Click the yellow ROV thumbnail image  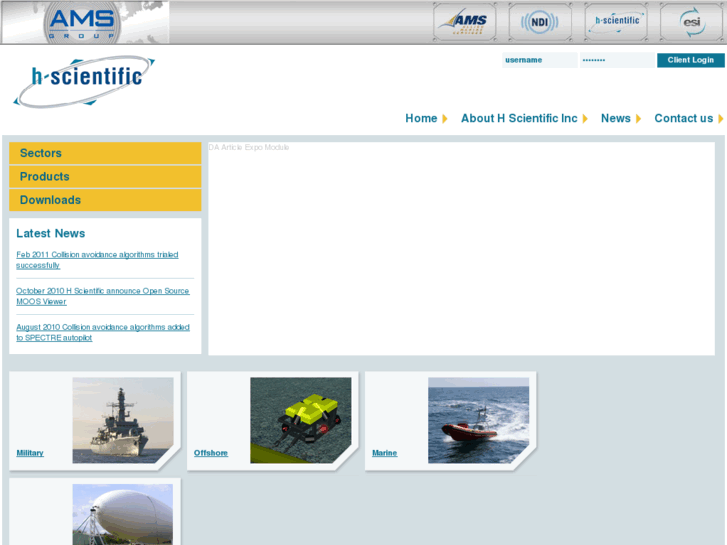click(301, 420)
